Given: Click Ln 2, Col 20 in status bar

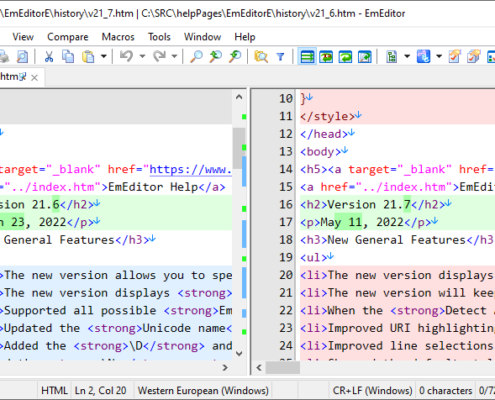Looking at the screenshot, I should (100, 391).
